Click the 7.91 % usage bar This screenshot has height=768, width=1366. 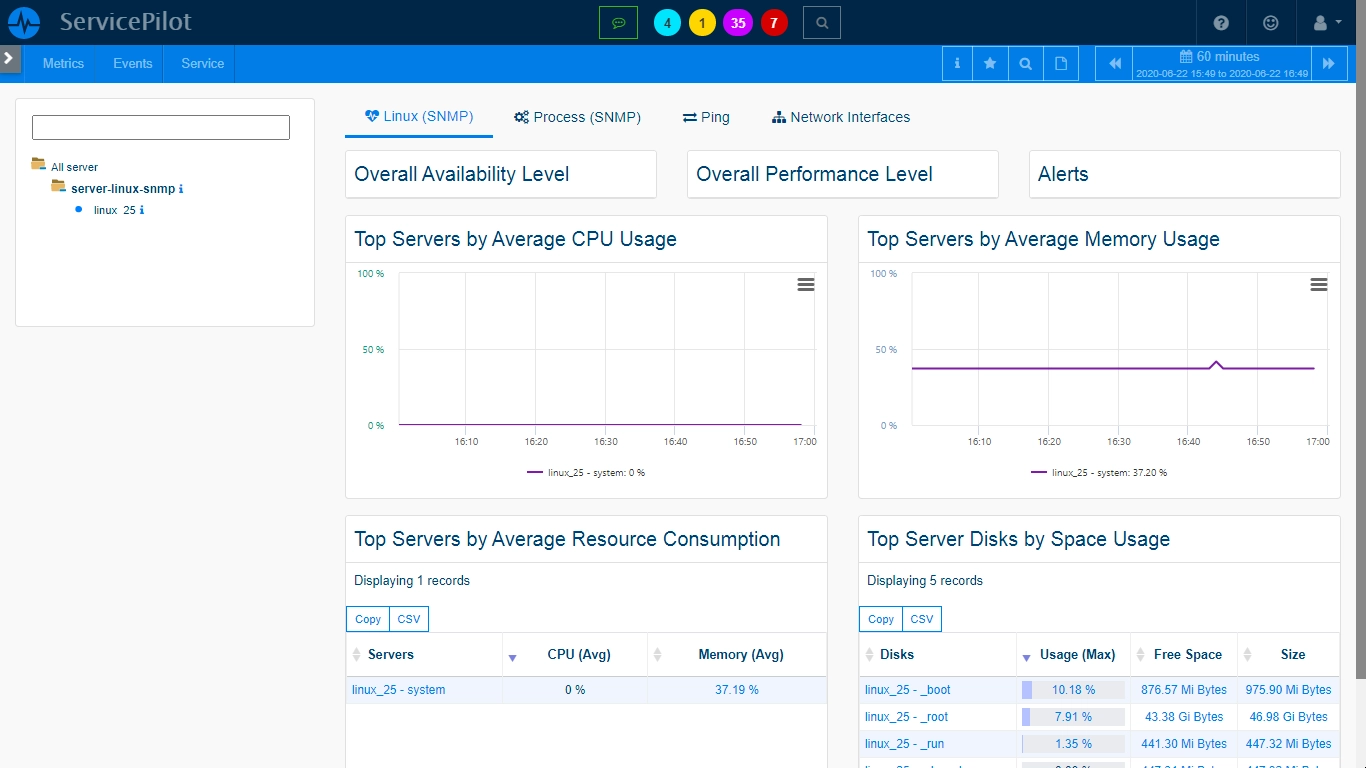click(x=1073, y=717)
